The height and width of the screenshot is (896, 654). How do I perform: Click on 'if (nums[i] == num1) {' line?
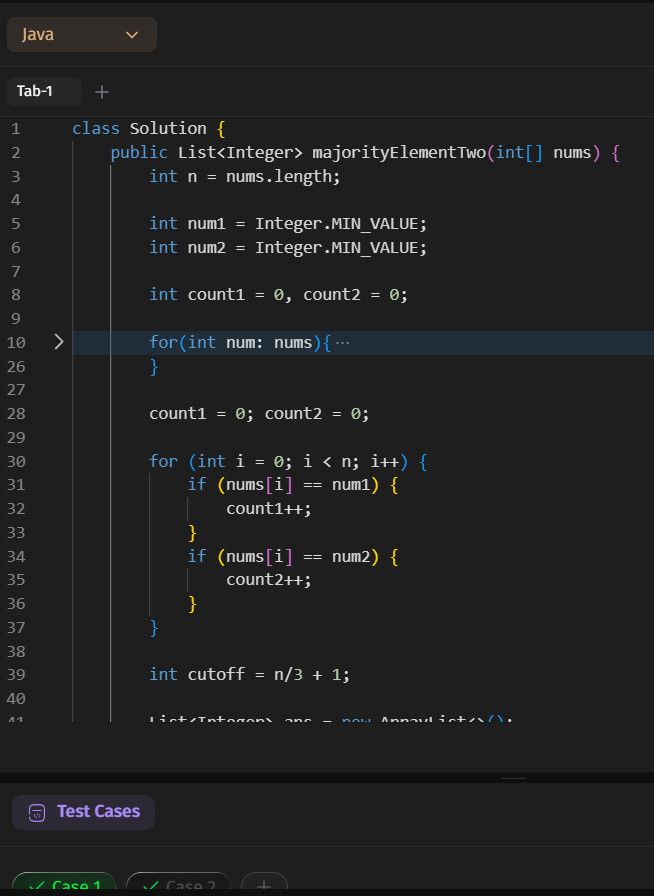pyautogui.click(x=293, y=485)
